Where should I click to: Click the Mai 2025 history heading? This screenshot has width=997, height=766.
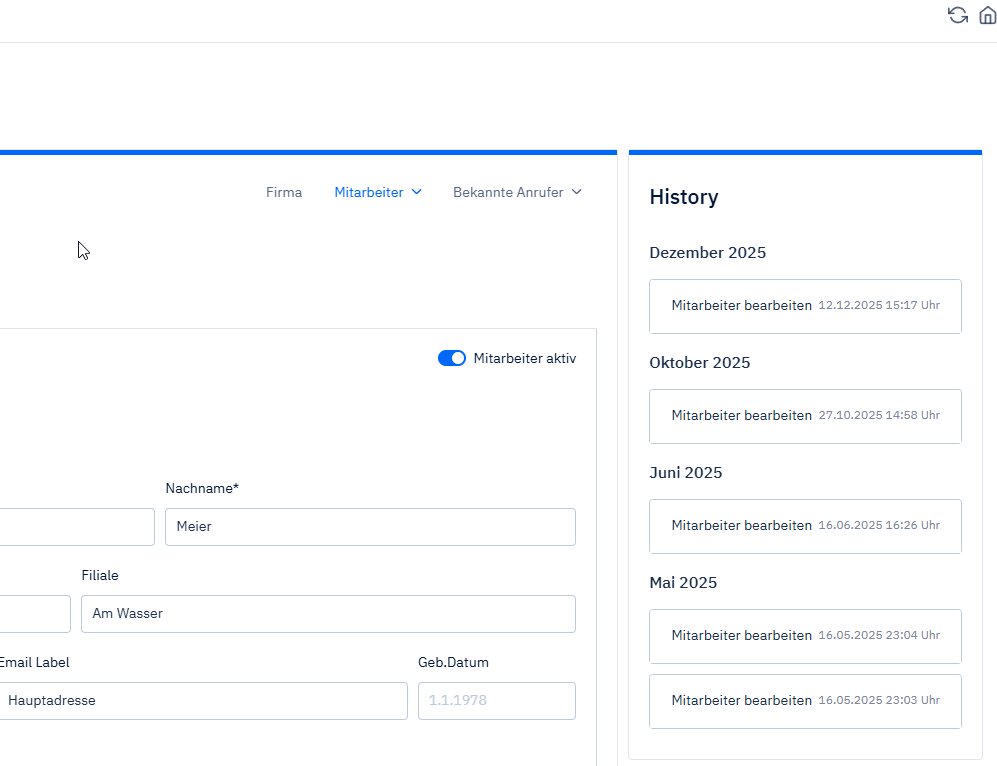tap(683, 583)
